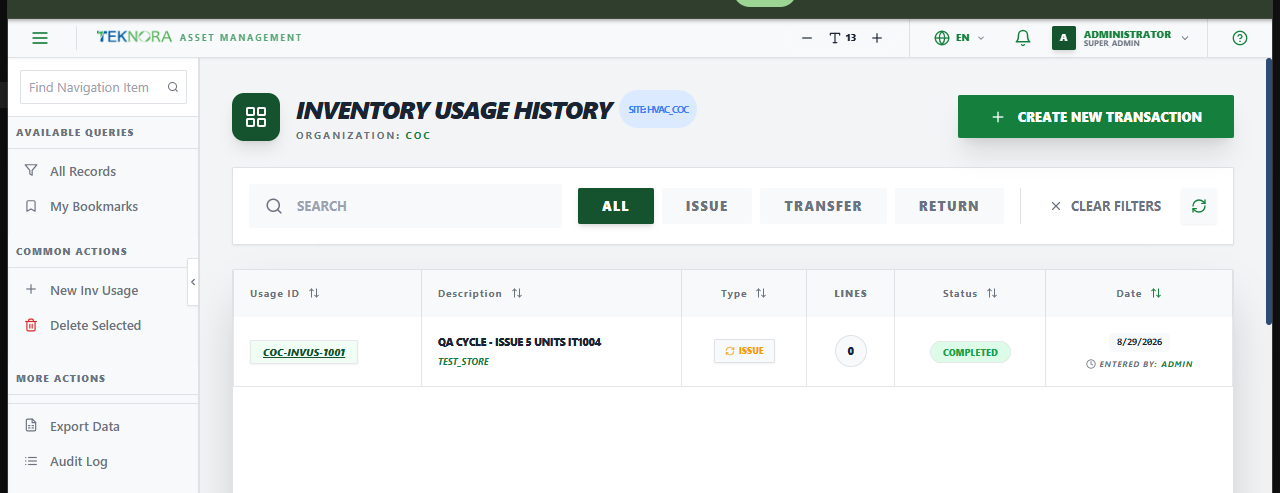The height and width of the screenshot is (493, 1280).
Task: Click the search bar magnifier icon
Action: (x=274, y=206)
